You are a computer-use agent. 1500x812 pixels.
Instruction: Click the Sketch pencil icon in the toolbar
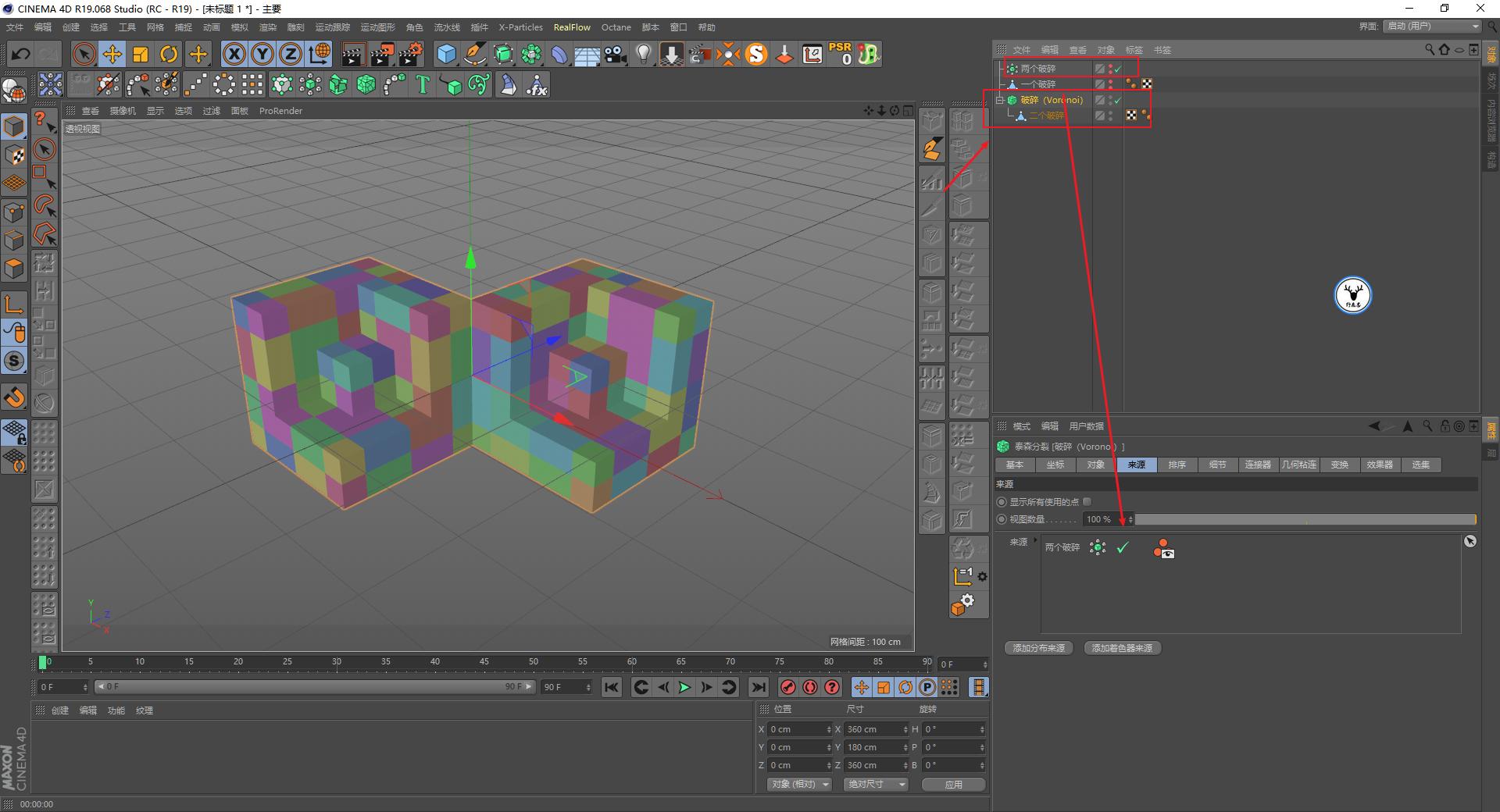(475, 54)
